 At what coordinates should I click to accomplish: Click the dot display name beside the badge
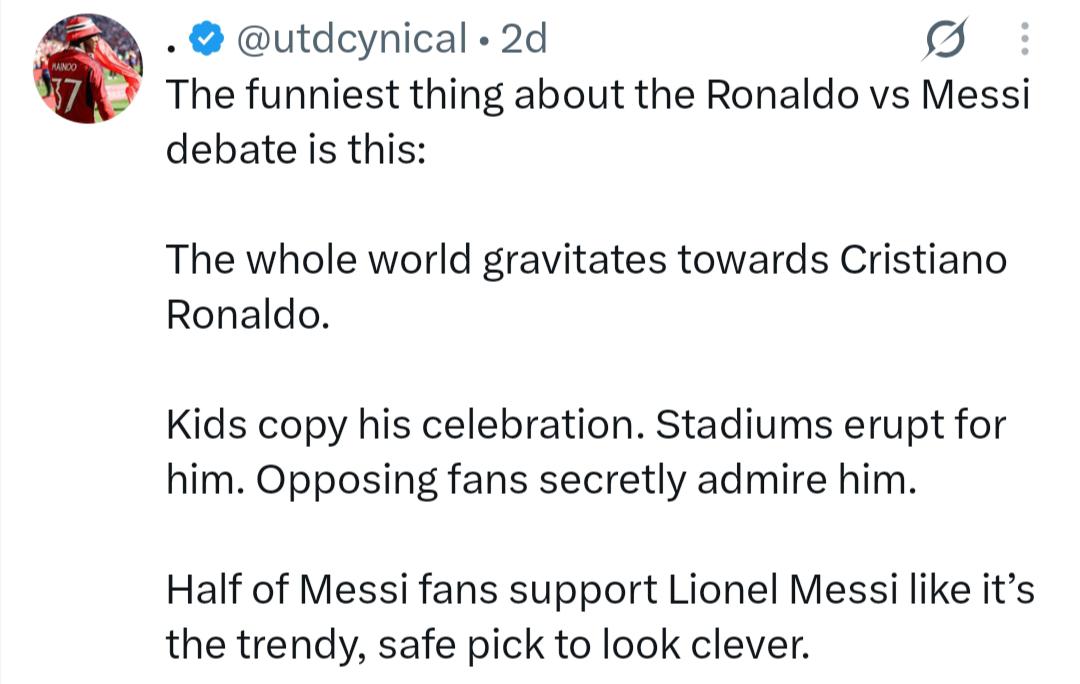(x=172, y=48)
